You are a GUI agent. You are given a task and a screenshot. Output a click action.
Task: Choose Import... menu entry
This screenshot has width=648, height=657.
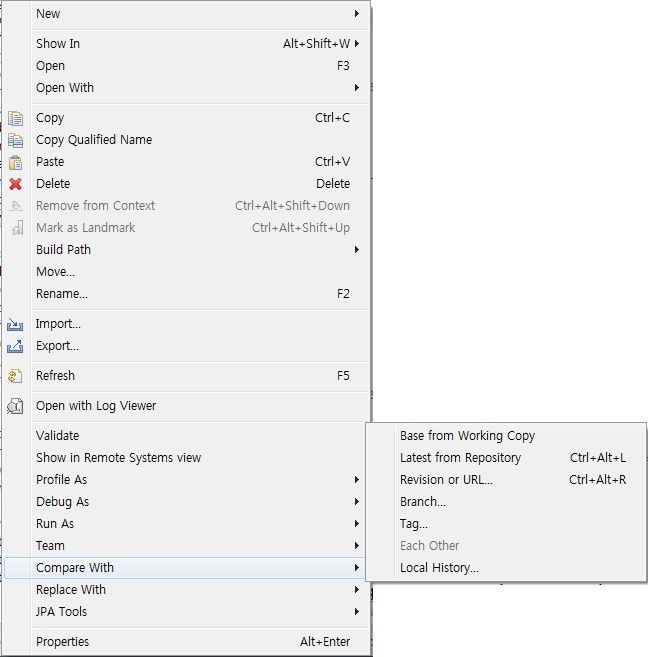coord(186,324)
